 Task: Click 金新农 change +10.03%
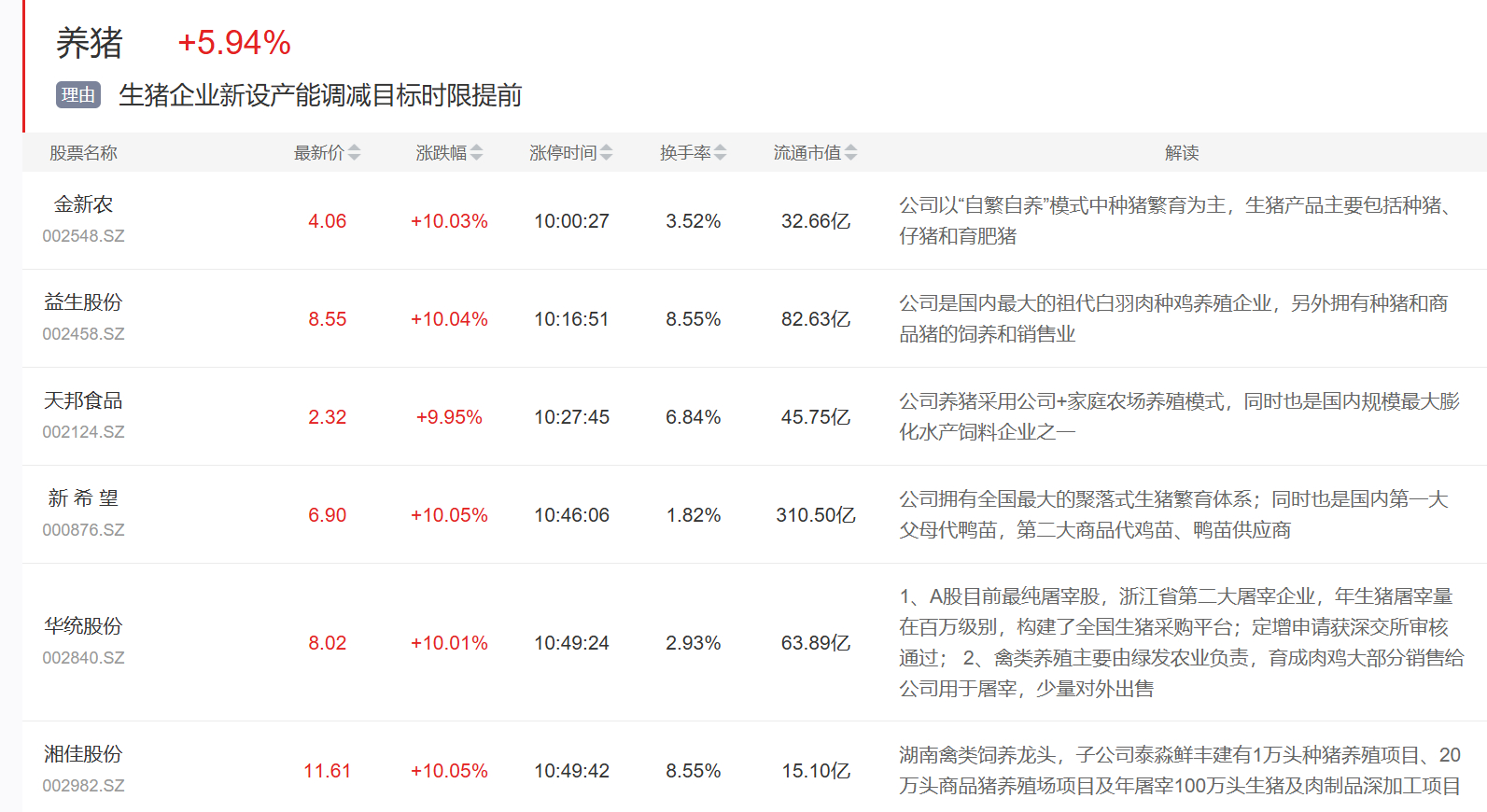[449, 221]
